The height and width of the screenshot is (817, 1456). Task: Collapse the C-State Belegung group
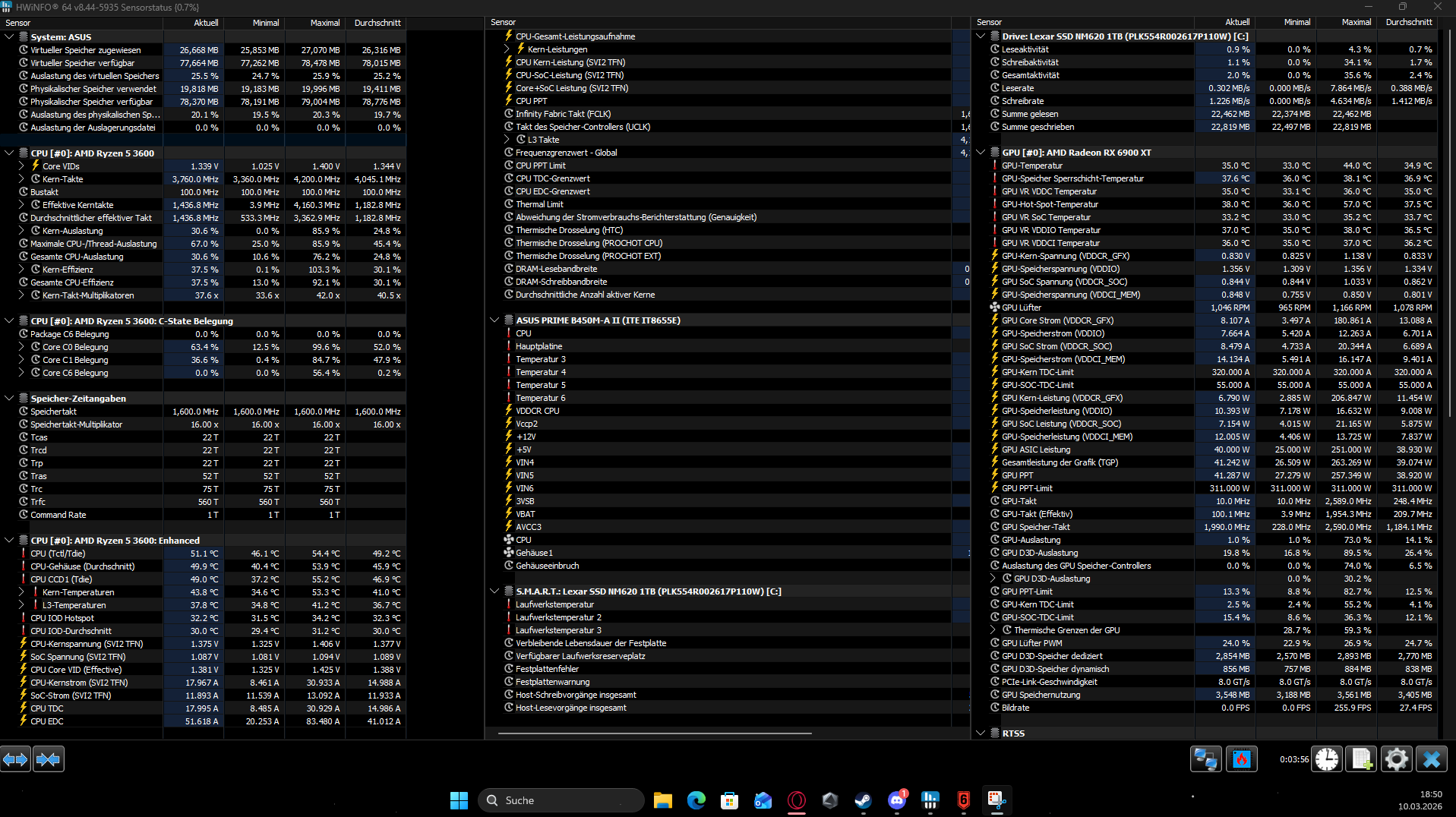tap(9, 320)
